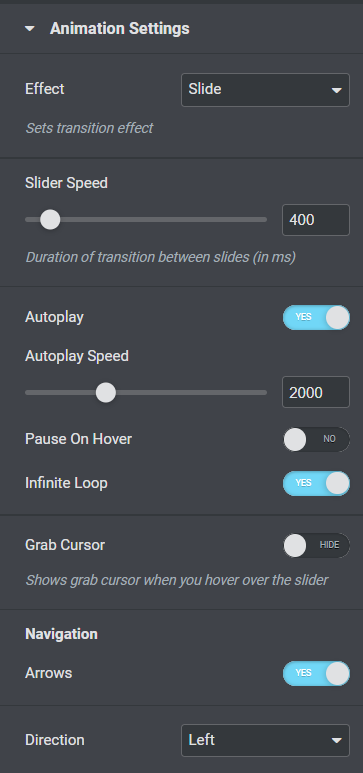Collapse the Animation Settings section arrow
Image resolution: width=363 pixels, height=773 pixels.
(30, 29)
